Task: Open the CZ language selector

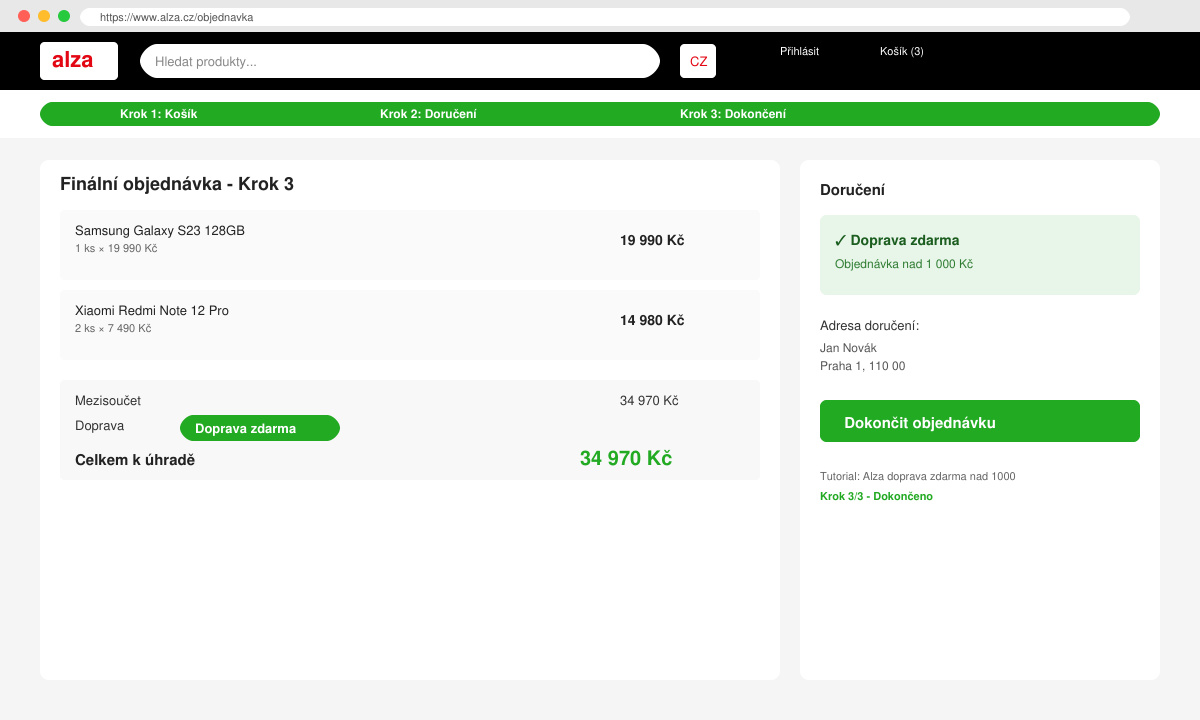Action: coord(698,61)
